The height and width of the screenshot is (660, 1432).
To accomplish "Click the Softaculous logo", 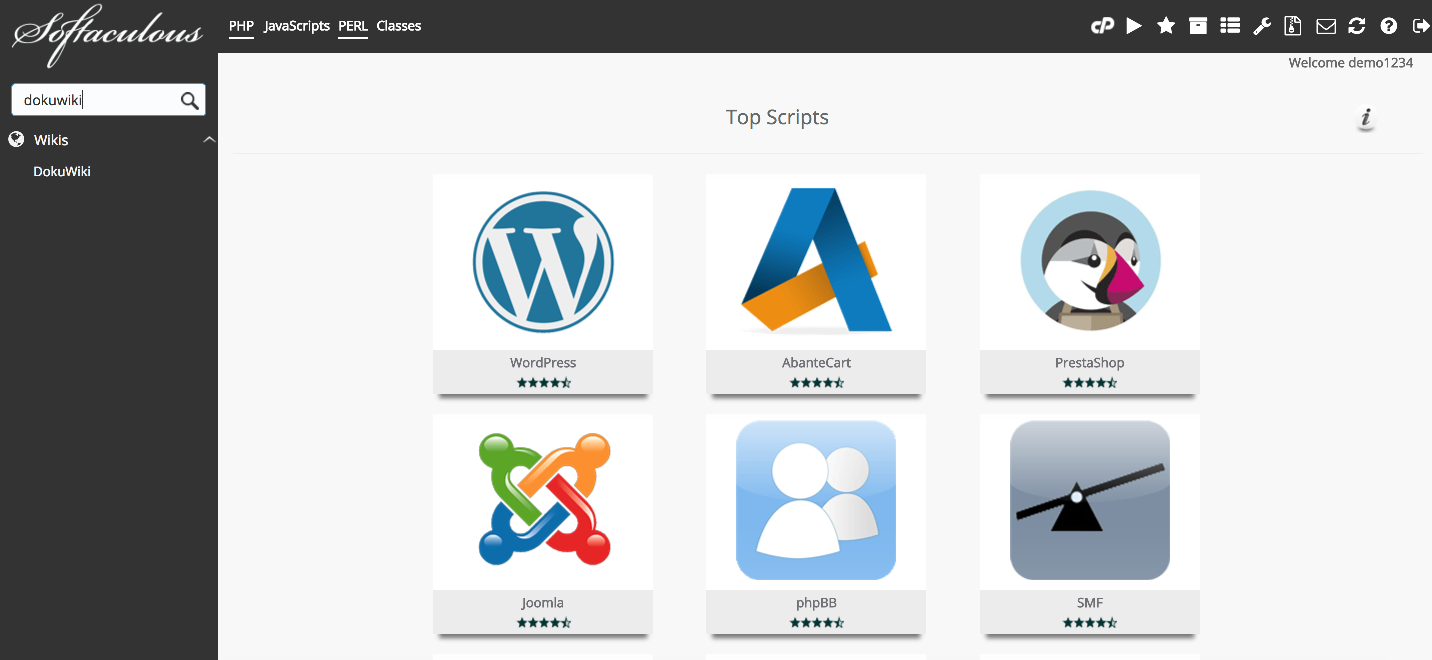I will pos(107,36).
